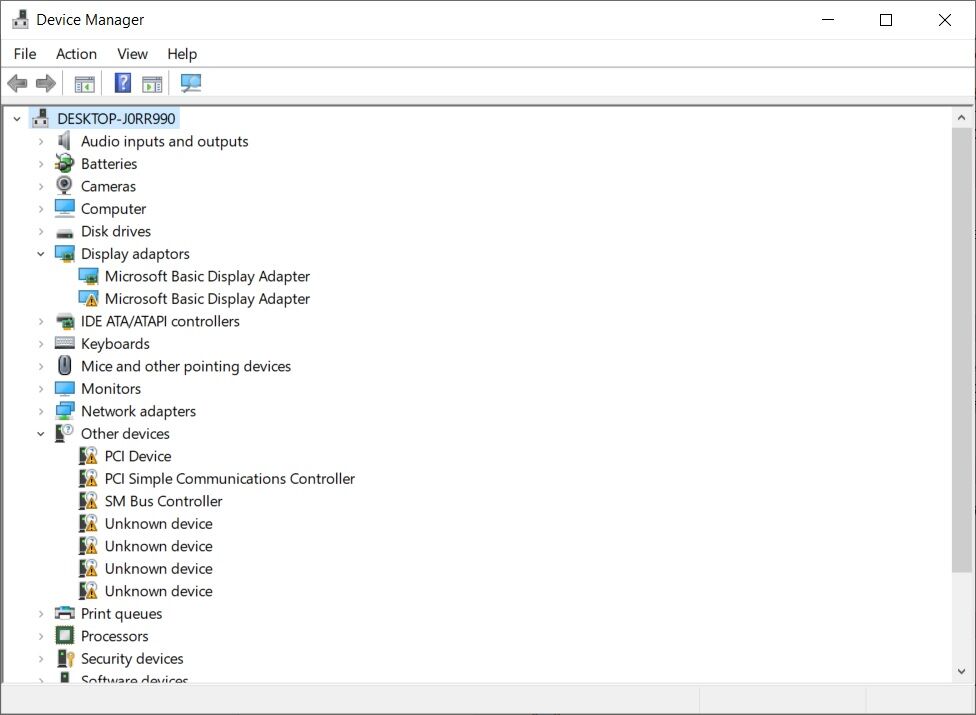This screenshot has height=715, width=976.
Task: Select the first Unknown device entry
Action: coord(159,523)
